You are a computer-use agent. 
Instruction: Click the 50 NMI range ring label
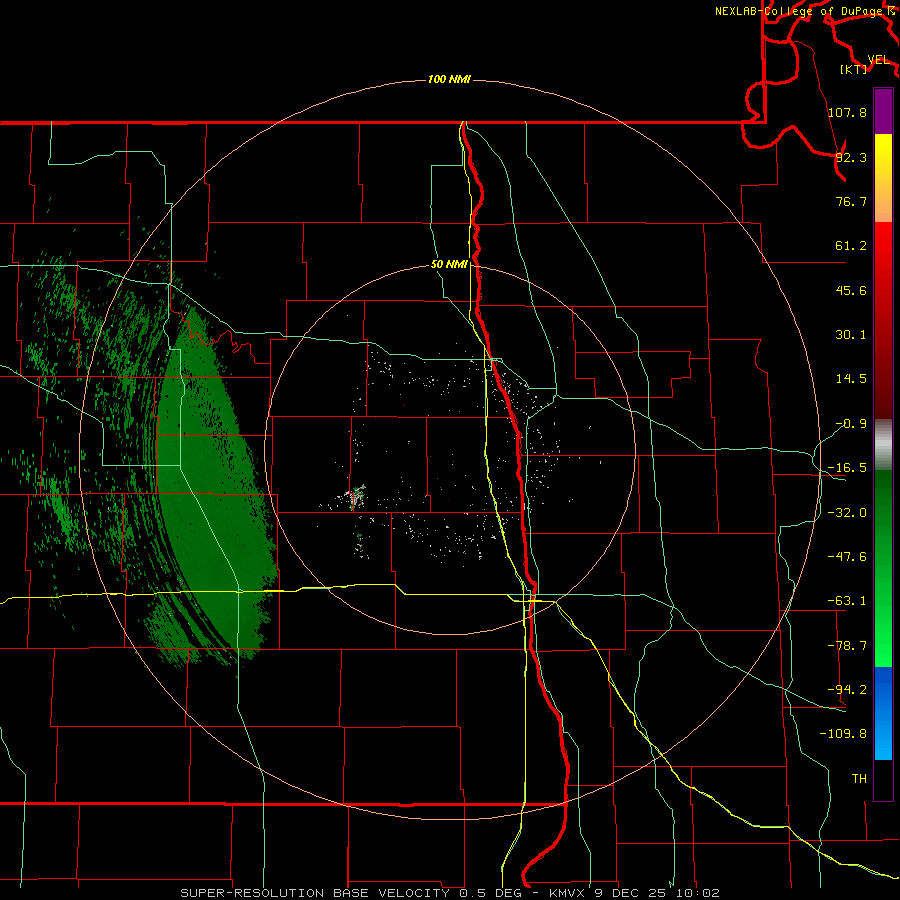(x=449, y=265)
